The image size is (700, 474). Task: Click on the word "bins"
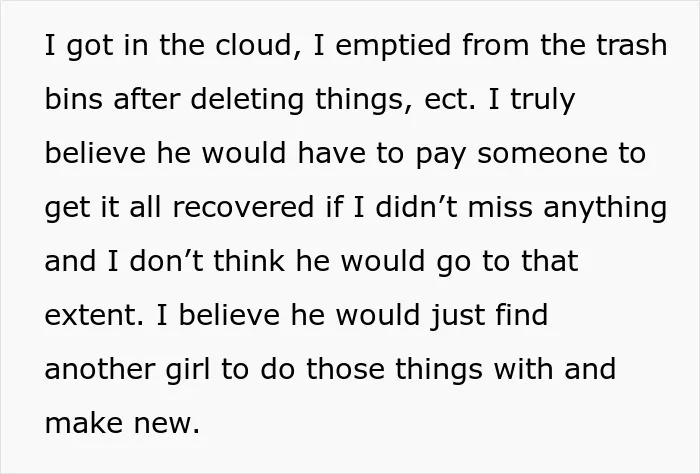click(x=74, y=99)
